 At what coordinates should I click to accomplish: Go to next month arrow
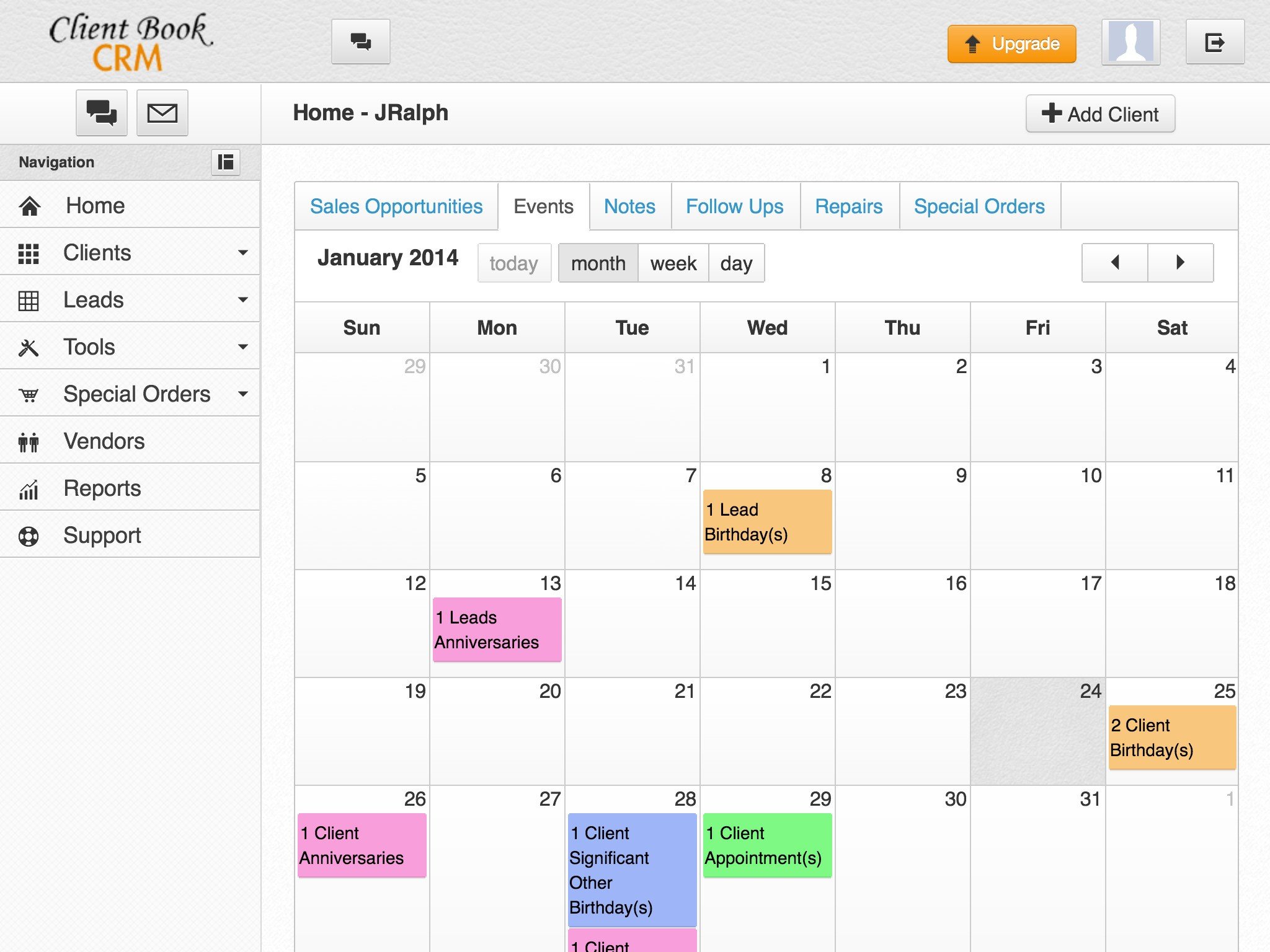point(1181,263)
